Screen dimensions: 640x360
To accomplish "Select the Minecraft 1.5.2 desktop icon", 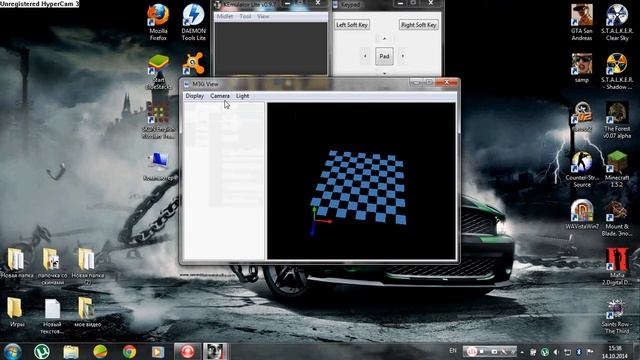I will (x=617, y=169).
